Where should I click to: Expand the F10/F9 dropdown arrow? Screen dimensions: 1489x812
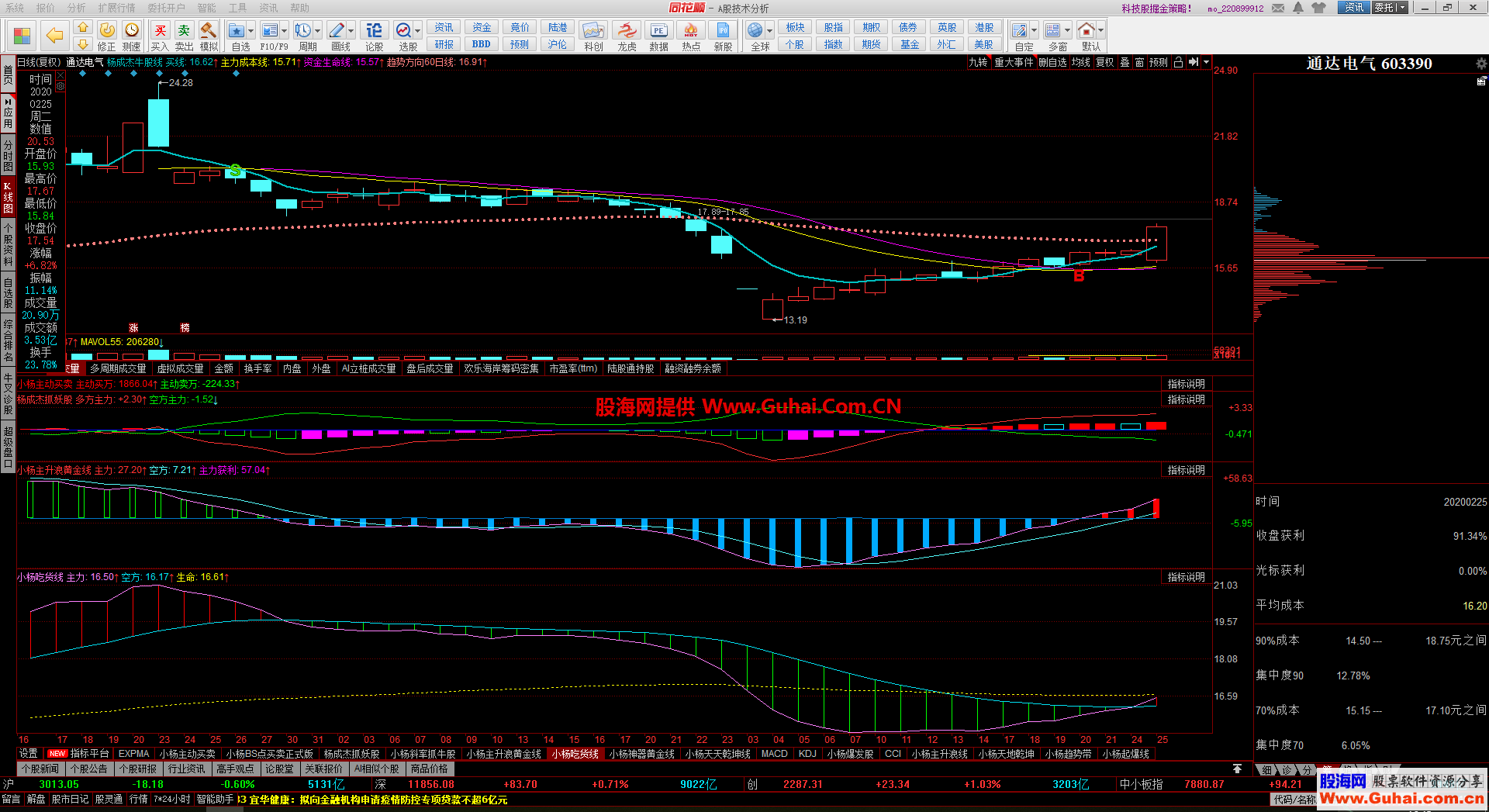point(285,31)
